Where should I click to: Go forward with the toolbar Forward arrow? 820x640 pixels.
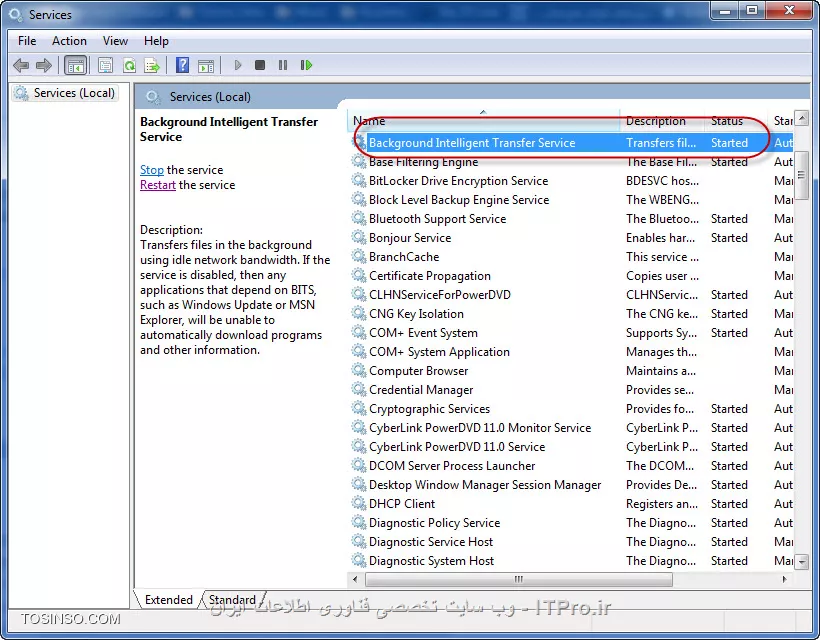point(44,65)
